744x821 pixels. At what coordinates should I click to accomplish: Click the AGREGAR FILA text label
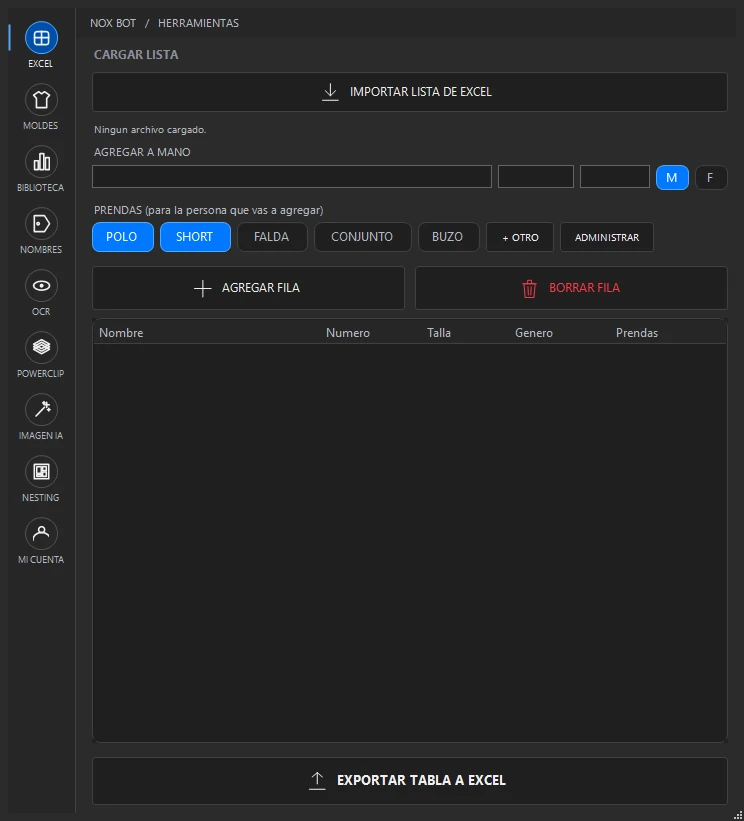(x=261, y=288)
